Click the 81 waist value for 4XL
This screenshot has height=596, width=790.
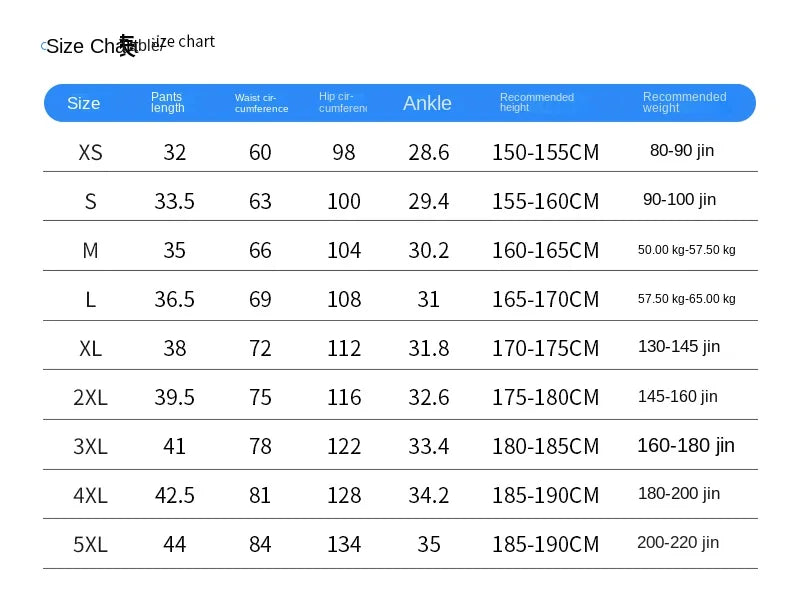click(x=260, y=495)
